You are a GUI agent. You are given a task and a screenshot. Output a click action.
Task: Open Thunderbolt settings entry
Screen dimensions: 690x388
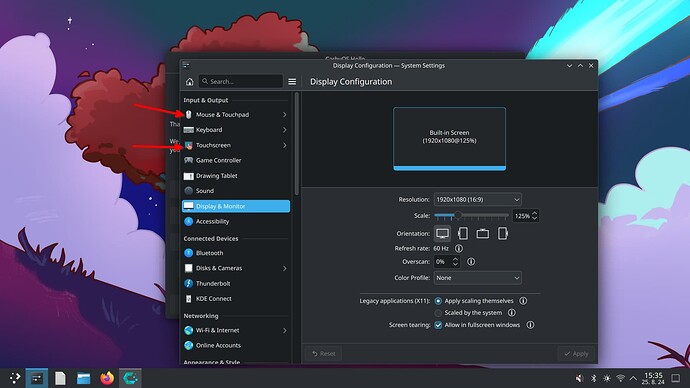(236, 283)
